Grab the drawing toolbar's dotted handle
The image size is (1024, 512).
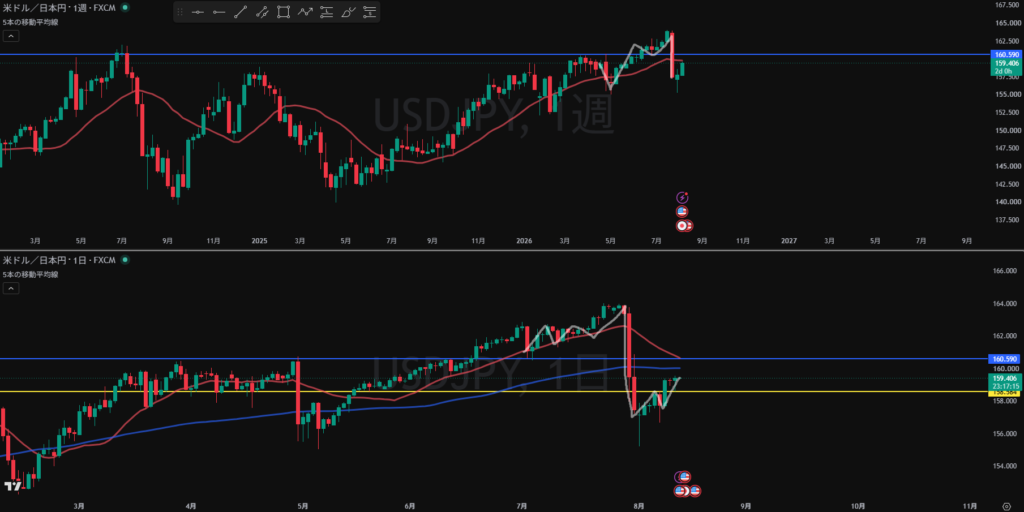click(180, 12)
